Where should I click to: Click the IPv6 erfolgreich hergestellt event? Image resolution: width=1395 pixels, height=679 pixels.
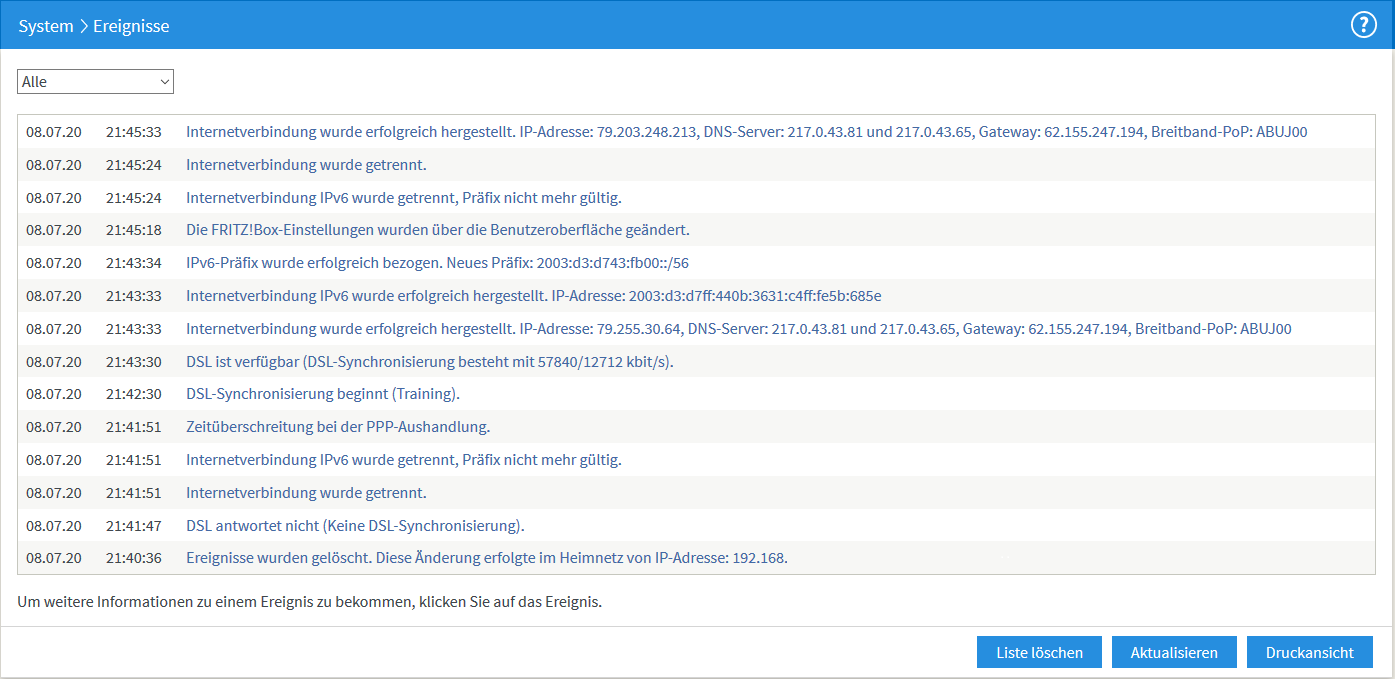(x=533, y=296)
